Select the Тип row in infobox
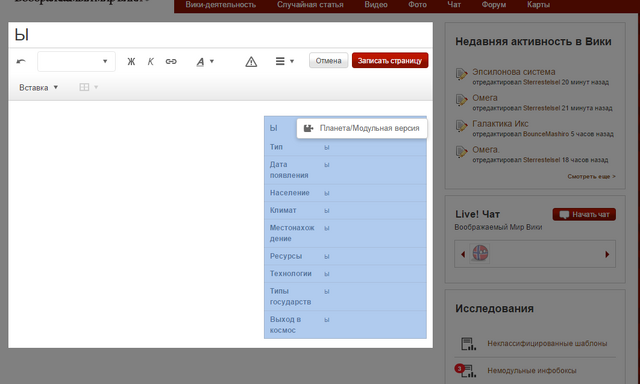This screenshot has width=640, height=384. (345, 147)
